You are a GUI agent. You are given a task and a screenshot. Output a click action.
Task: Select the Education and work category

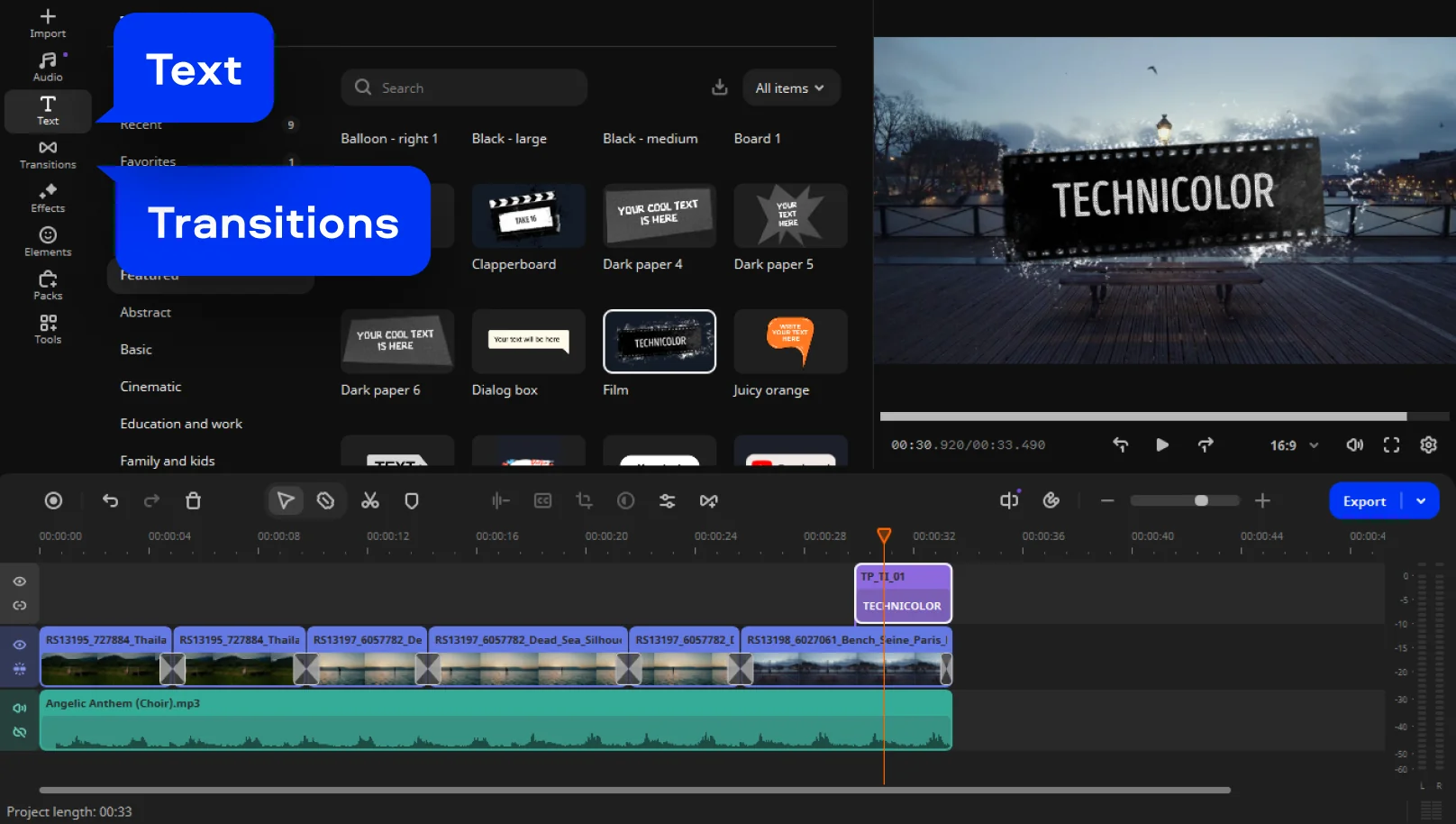click(x=181, y=424)
